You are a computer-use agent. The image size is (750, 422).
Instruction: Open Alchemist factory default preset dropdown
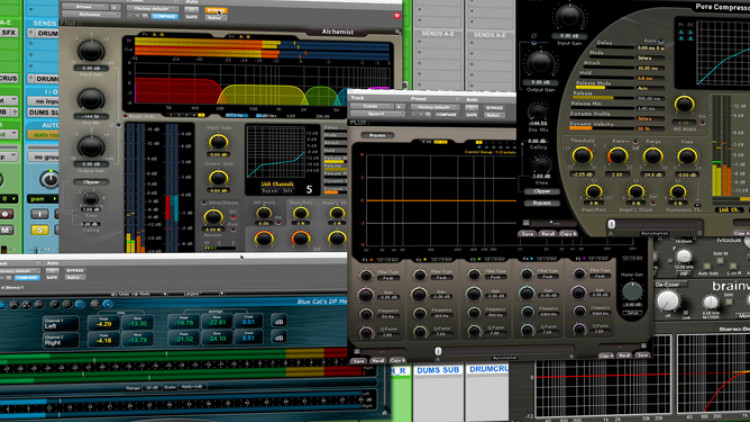click(x=151, y=9)
